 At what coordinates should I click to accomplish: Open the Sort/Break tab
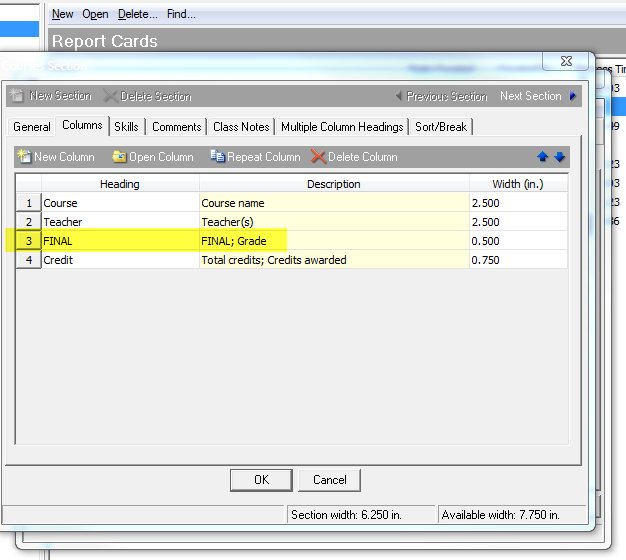point(441,127)
